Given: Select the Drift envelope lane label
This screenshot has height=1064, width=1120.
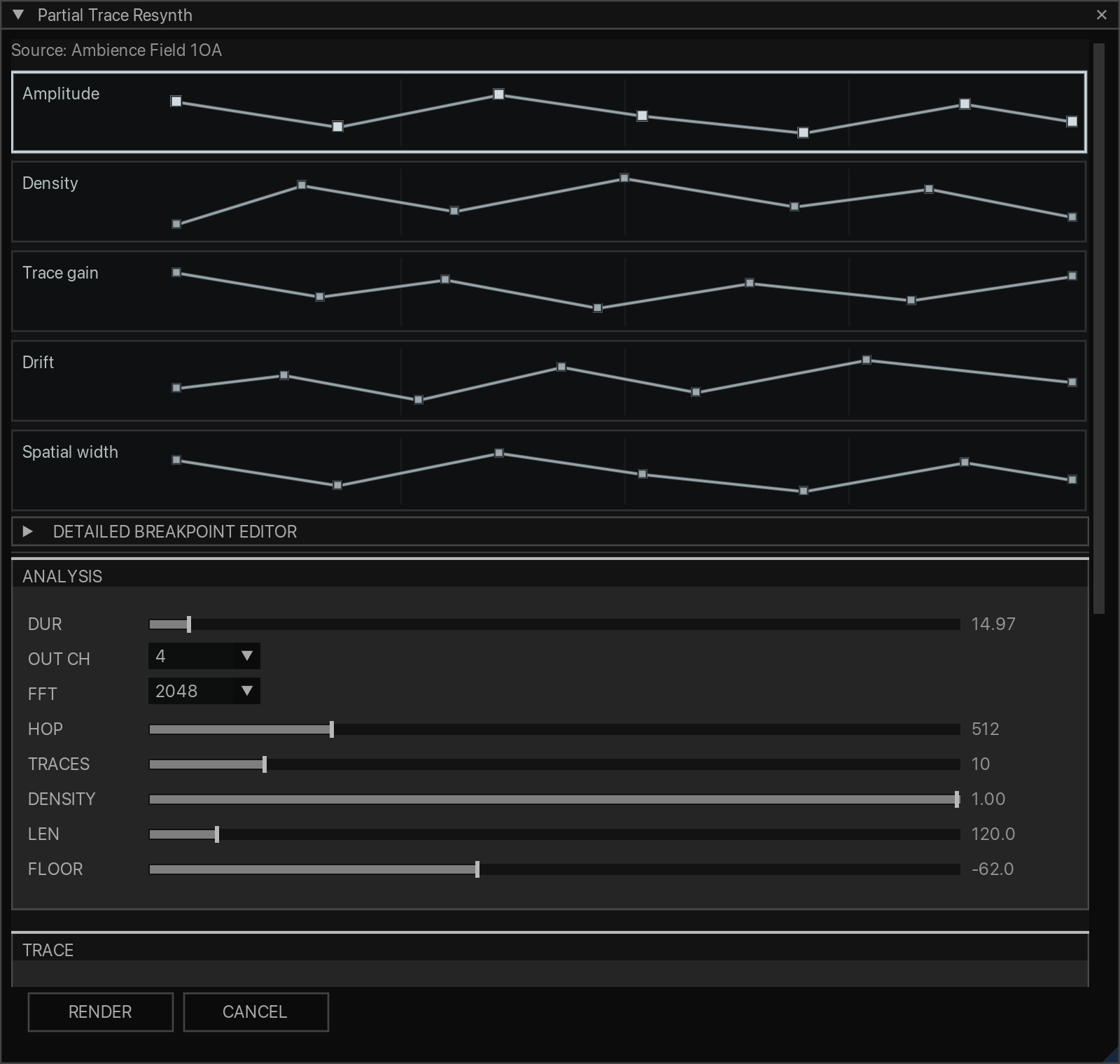Looking at the screenshot, I should click(x=38, y=363).
